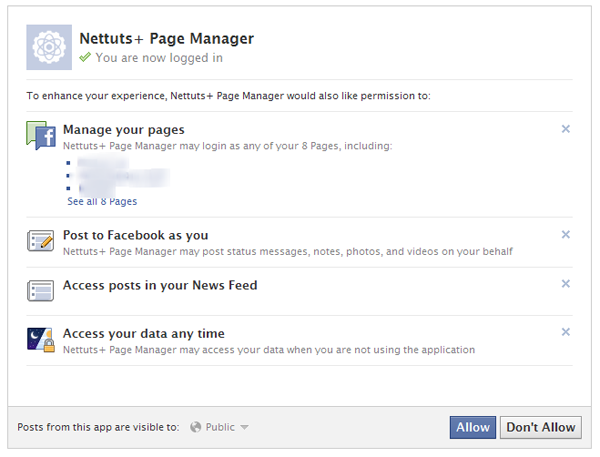This screenshot has height=457, width=600.
Task: Click the 'may access your data' description
Action: click(269, 350)
